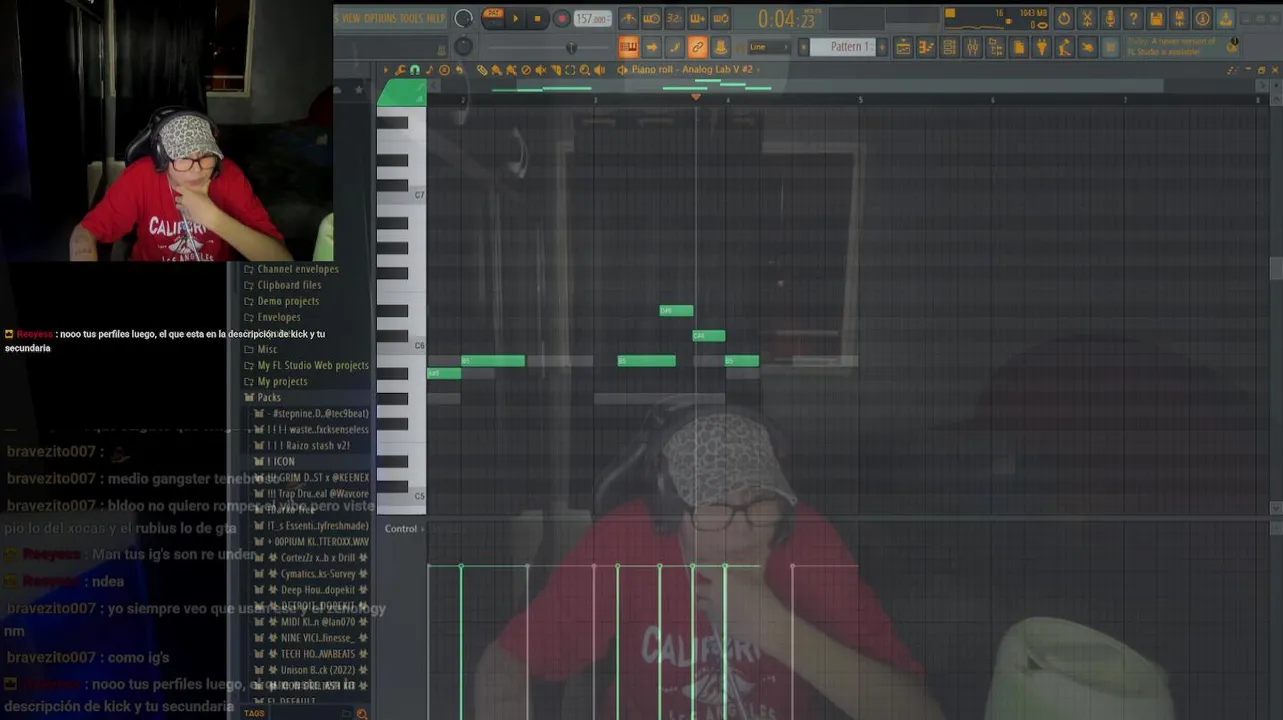
Task: Open the plugin picker plug icon
Action: point(1041,47)
